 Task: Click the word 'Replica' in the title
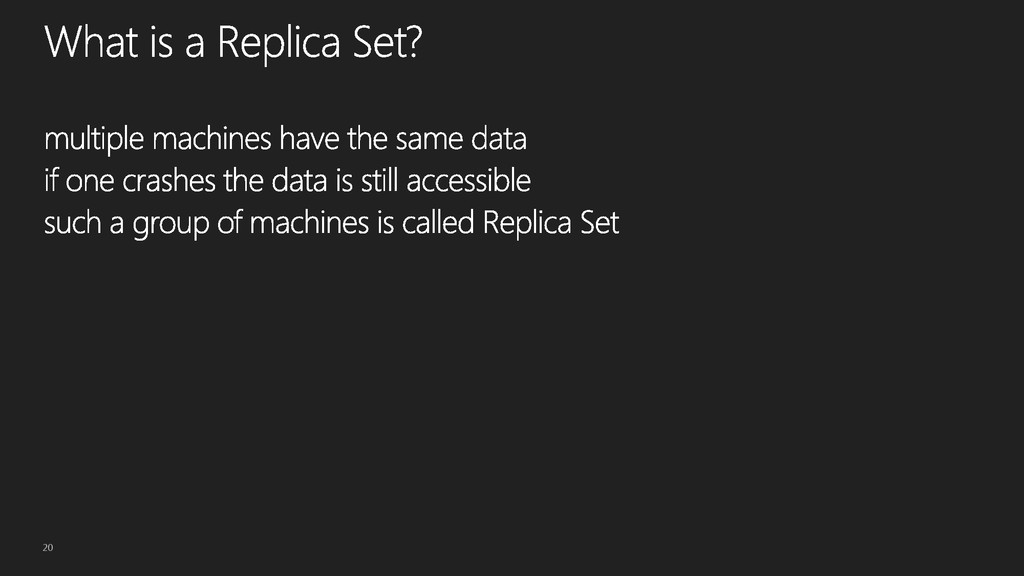coord(279,44)
